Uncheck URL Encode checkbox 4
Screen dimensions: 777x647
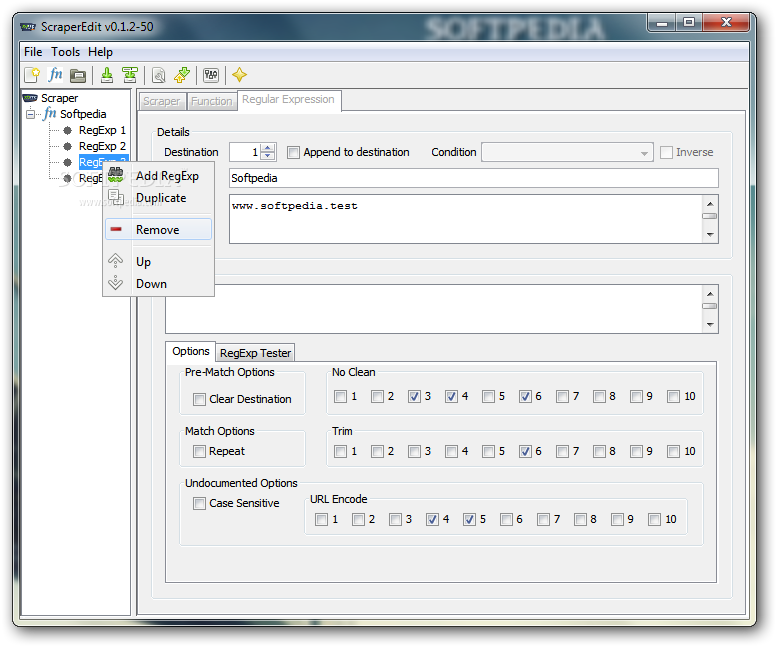(432, 519)
